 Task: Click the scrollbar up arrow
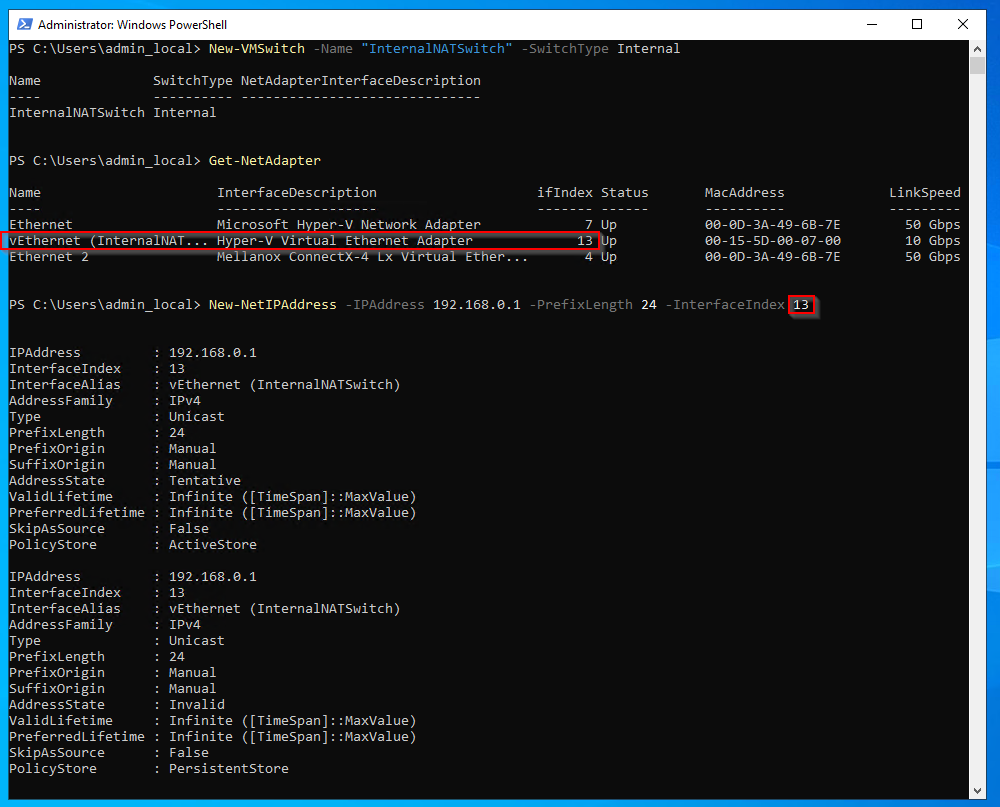pyautogui.click(x=977, y=48)
